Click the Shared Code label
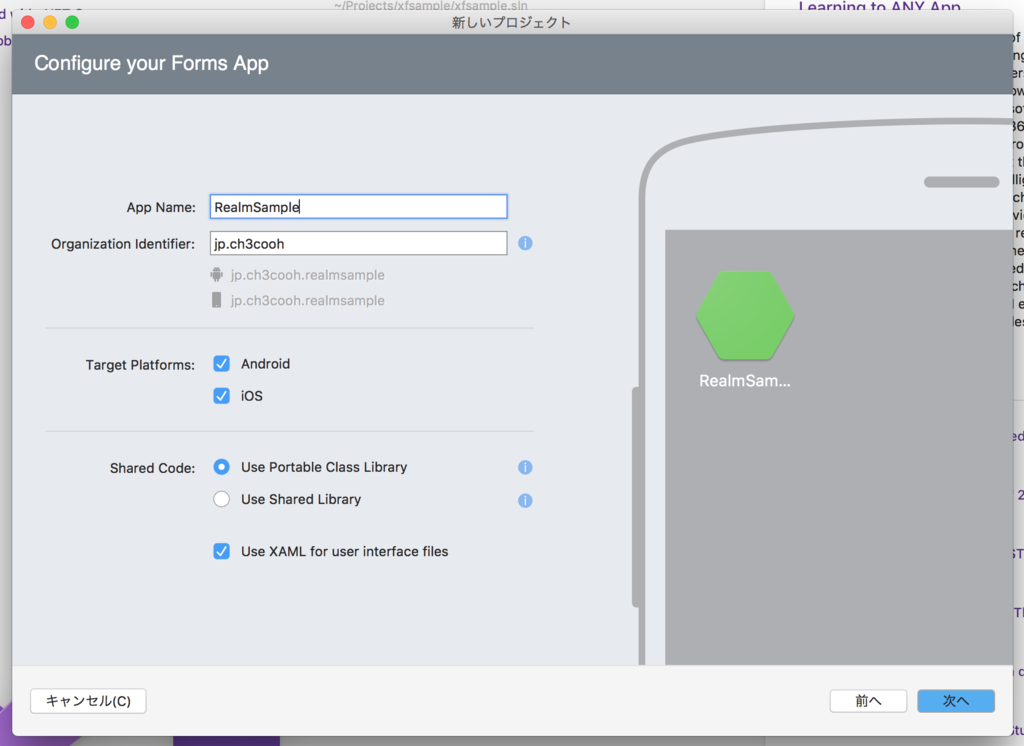 (153, 468)
